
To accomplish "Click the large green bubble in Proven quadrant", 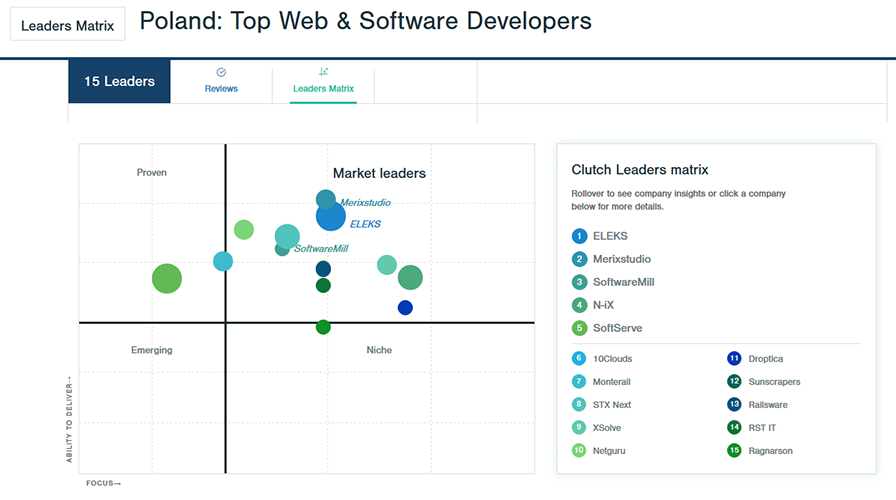I will coord(167,278).
